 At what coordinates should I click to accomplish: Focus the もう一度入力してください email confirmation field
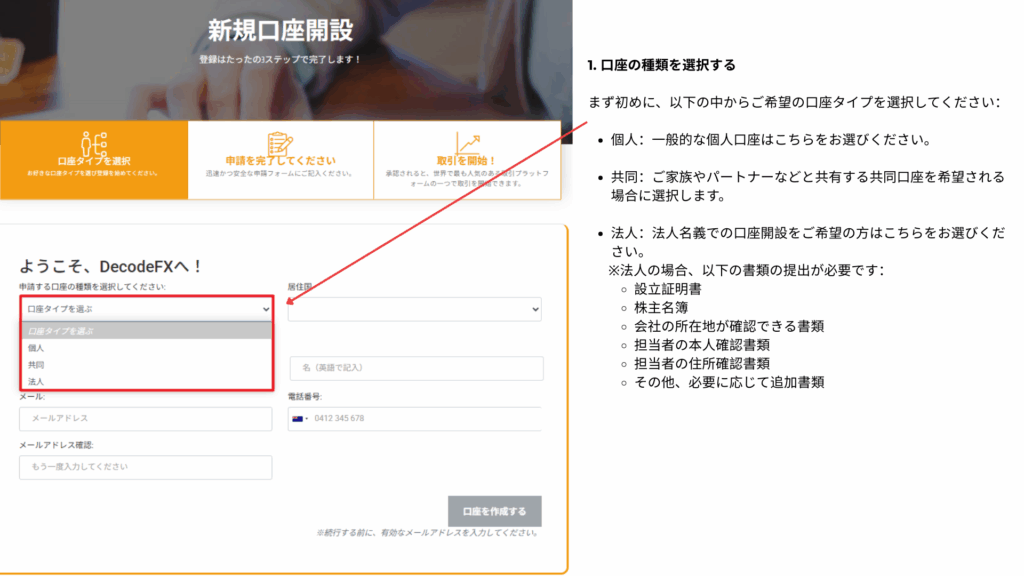pyautogui.click(x=145, y=467)
